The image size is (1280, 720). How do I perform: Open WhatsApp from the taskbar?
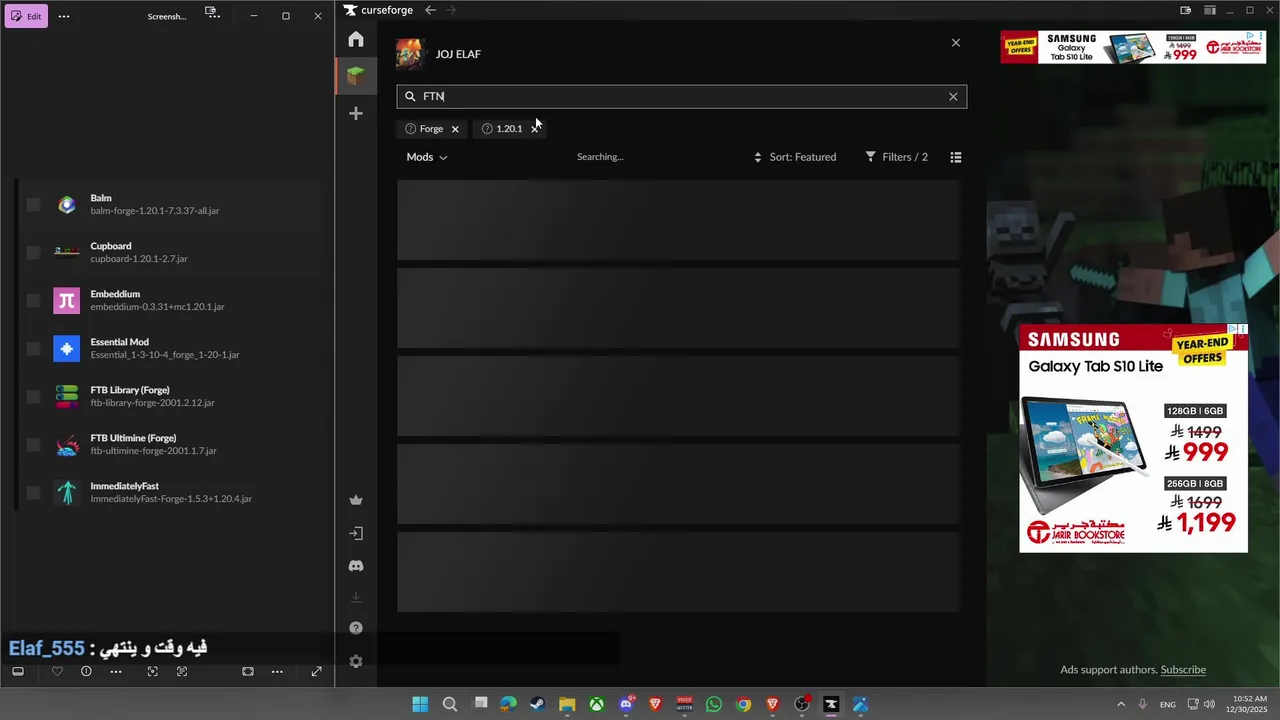pos(713,704)
